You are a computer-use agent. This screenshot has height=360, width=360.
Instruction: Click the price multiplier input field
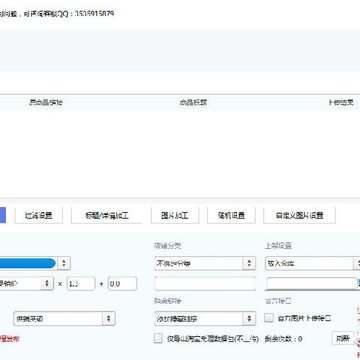click(81, 284)
